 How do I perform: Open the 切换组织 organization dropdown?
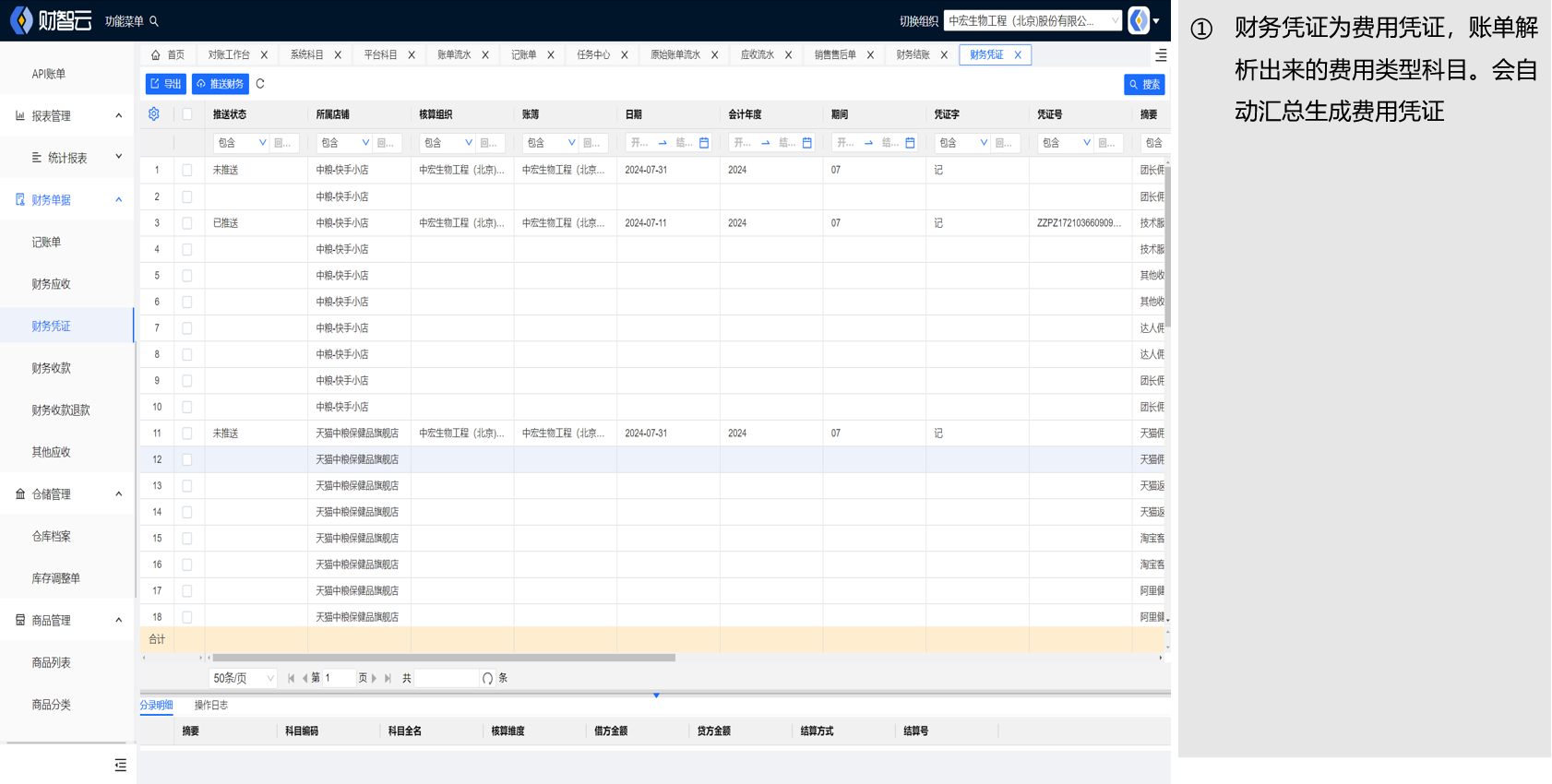click(1032, 21)
